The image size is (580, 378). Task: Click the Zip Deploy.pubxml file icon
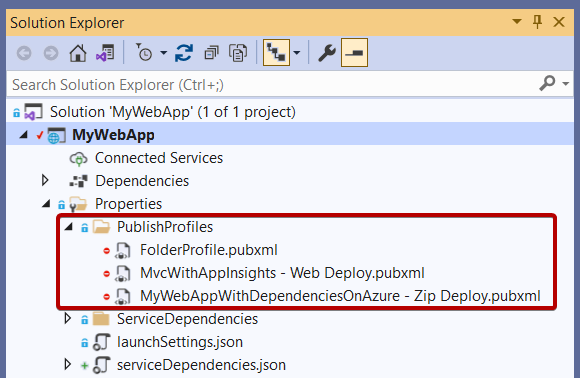[123, 297]
